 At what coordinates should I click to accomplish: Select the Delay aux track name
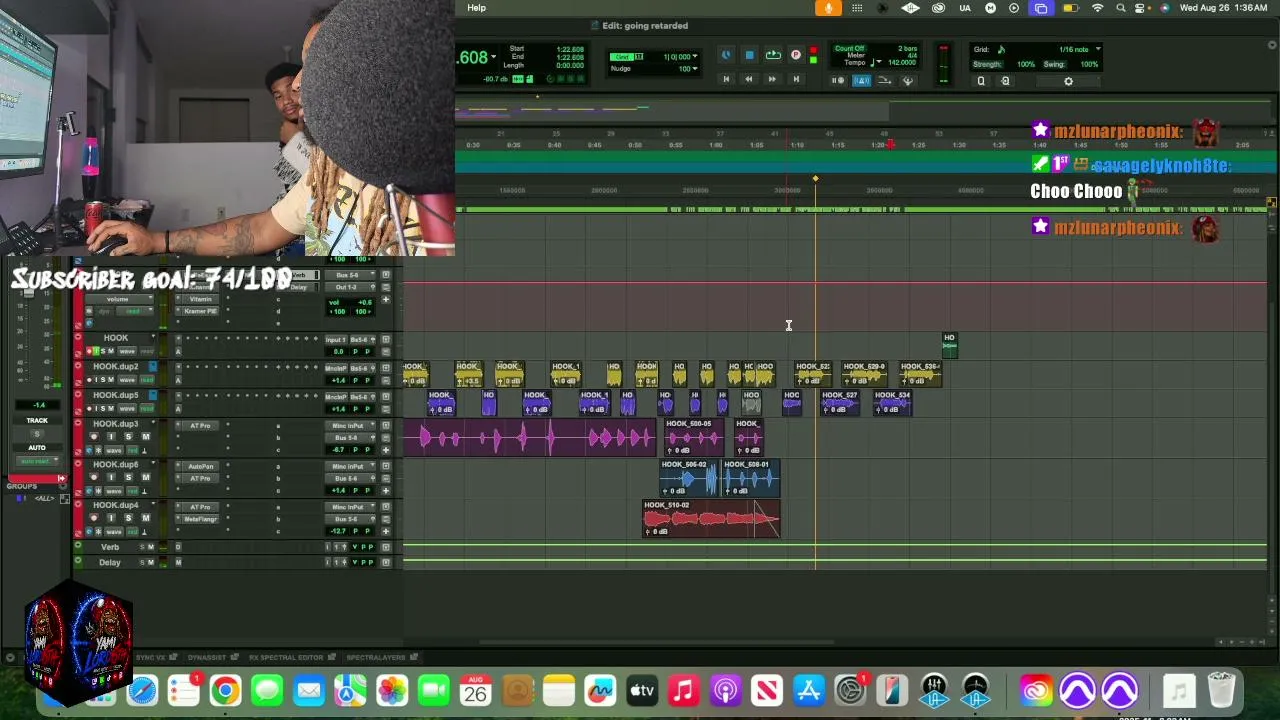click(110, 562)
